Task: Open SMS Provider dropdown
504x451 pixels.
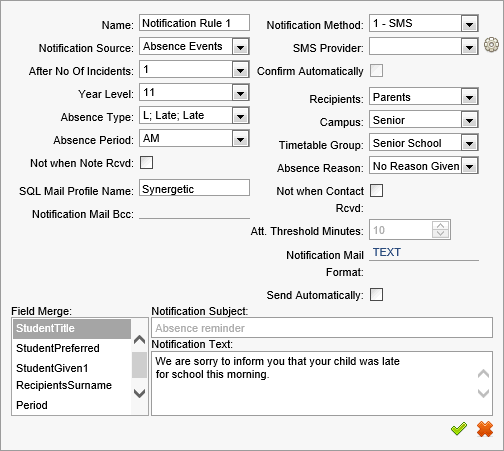Action: 469,47
